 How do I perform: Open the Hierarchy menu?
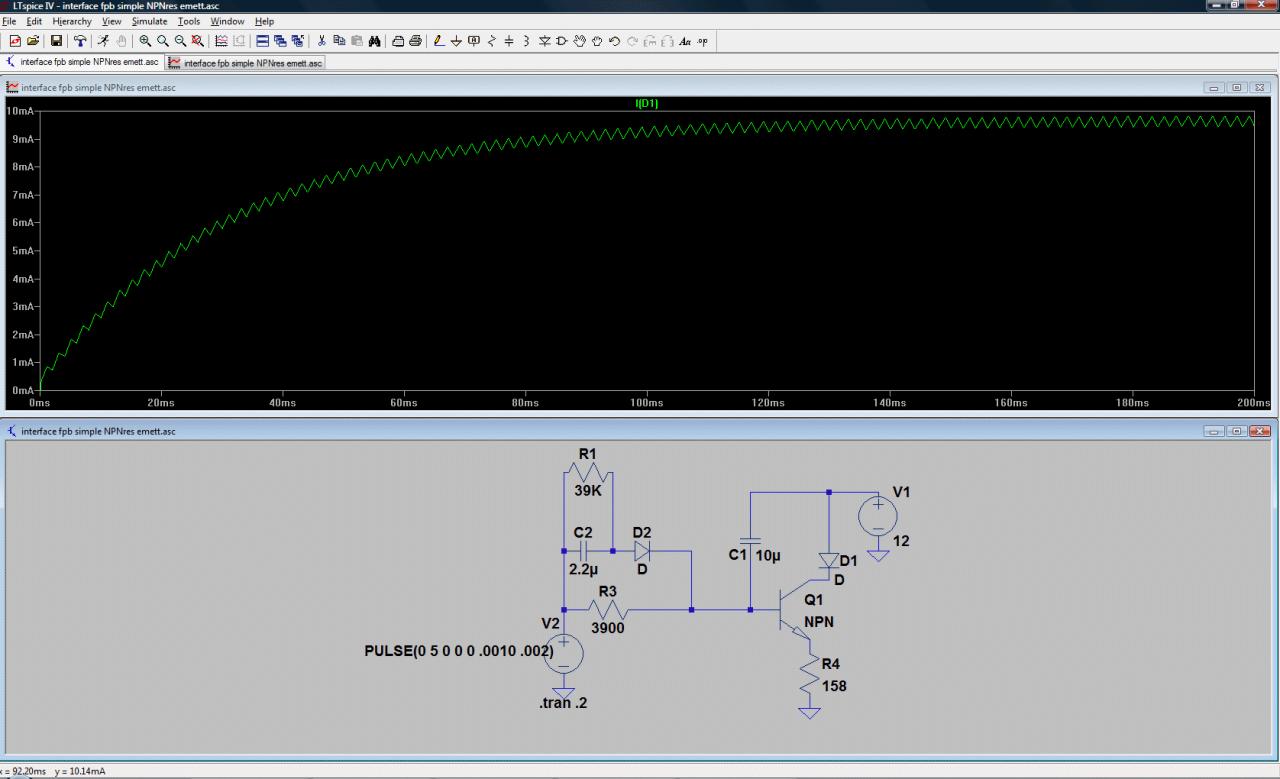point(72,21)
